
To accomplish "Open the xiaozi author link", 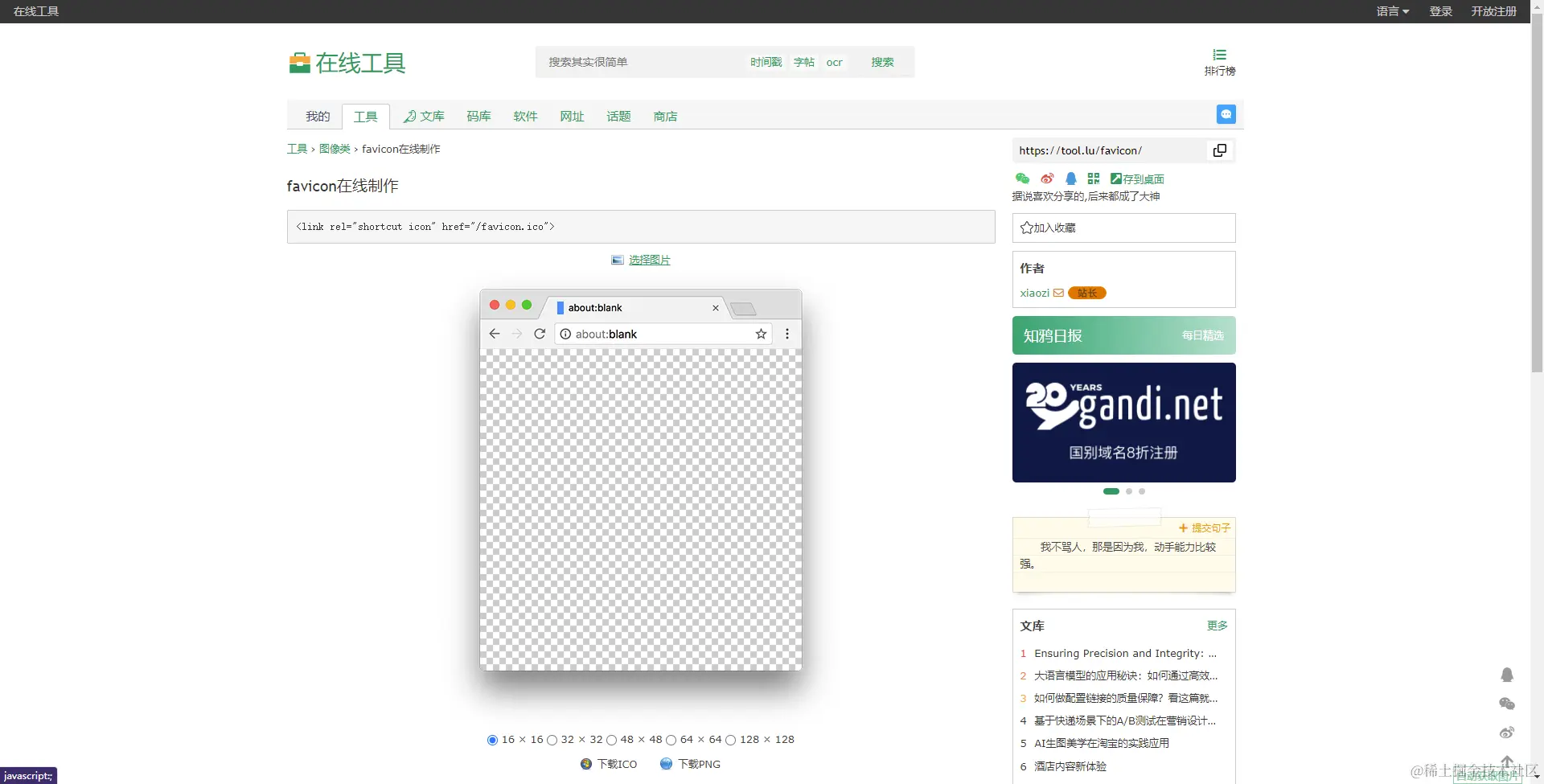I will pyautogui.click(x=1034, y=293).
